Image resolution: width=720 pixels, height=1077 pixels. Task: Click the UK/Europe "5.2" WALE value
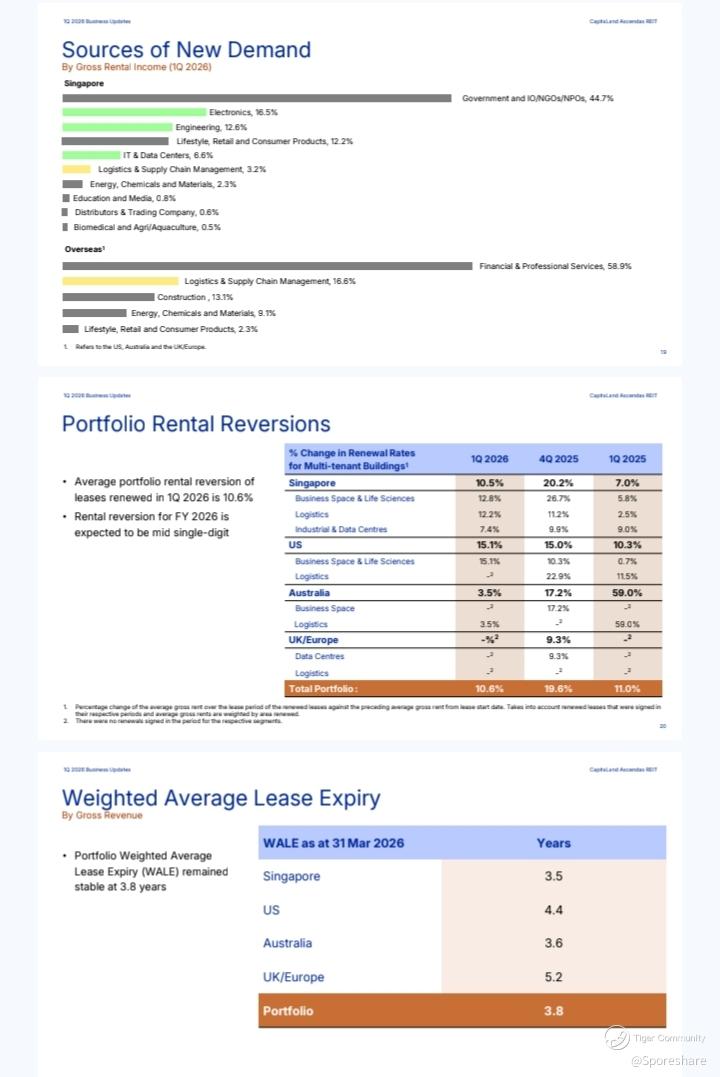[554, 977]
